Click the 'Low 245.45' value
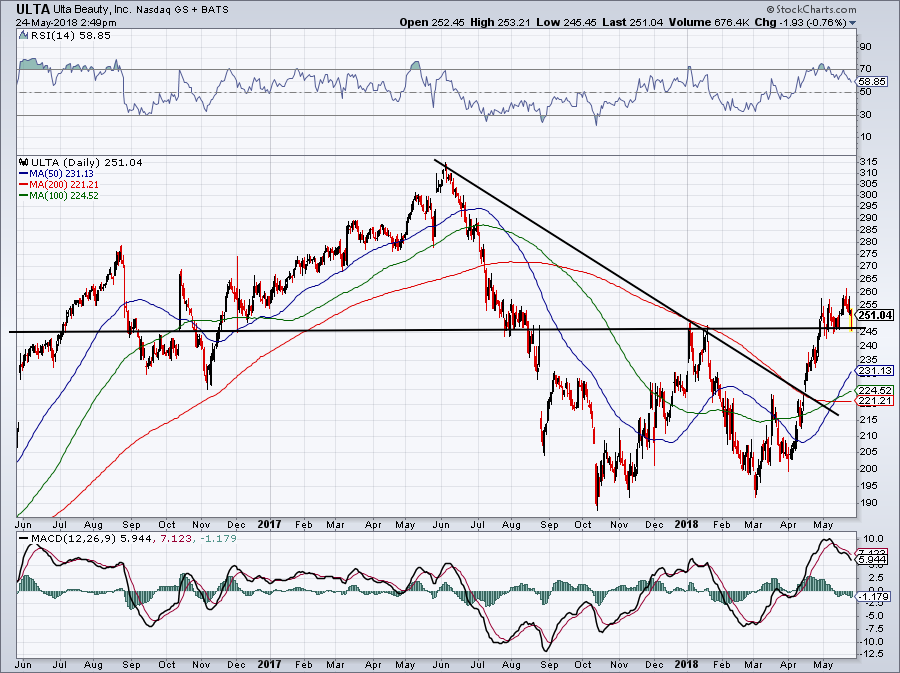 567,22
